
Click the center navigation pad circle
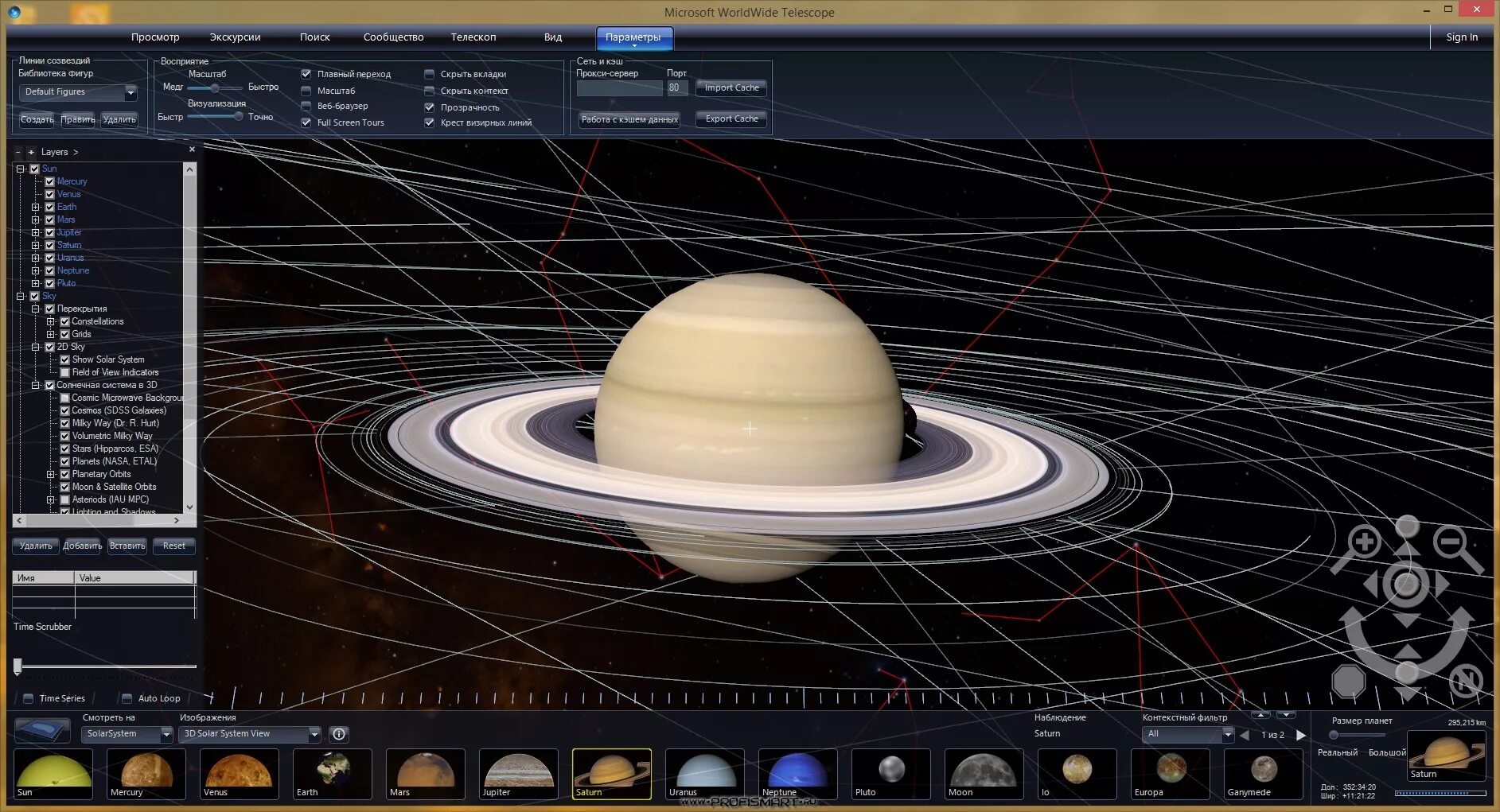tap(1406, 585)
